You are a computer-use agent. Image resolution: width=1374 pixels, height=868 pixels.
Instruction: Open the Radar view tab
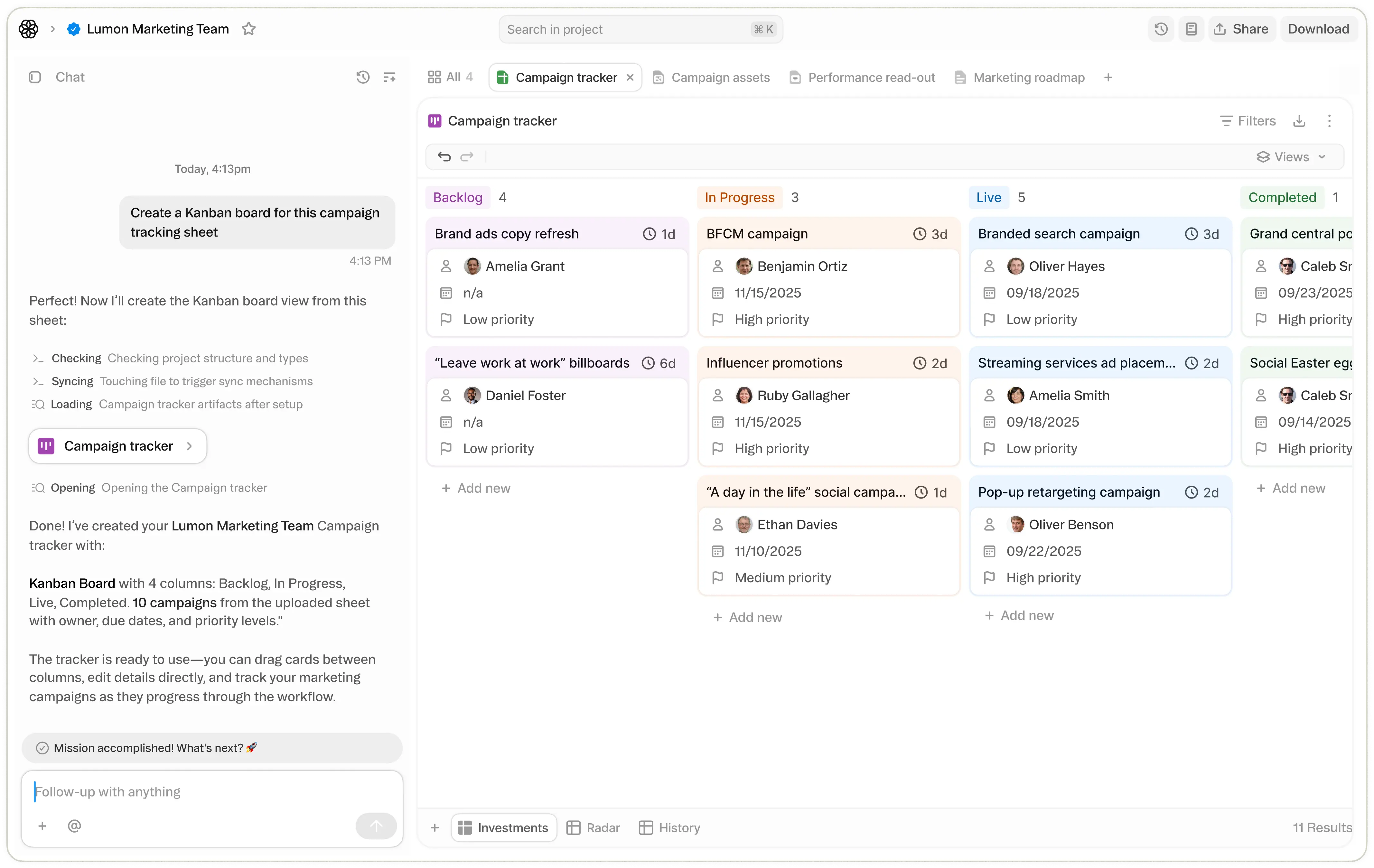593,827
